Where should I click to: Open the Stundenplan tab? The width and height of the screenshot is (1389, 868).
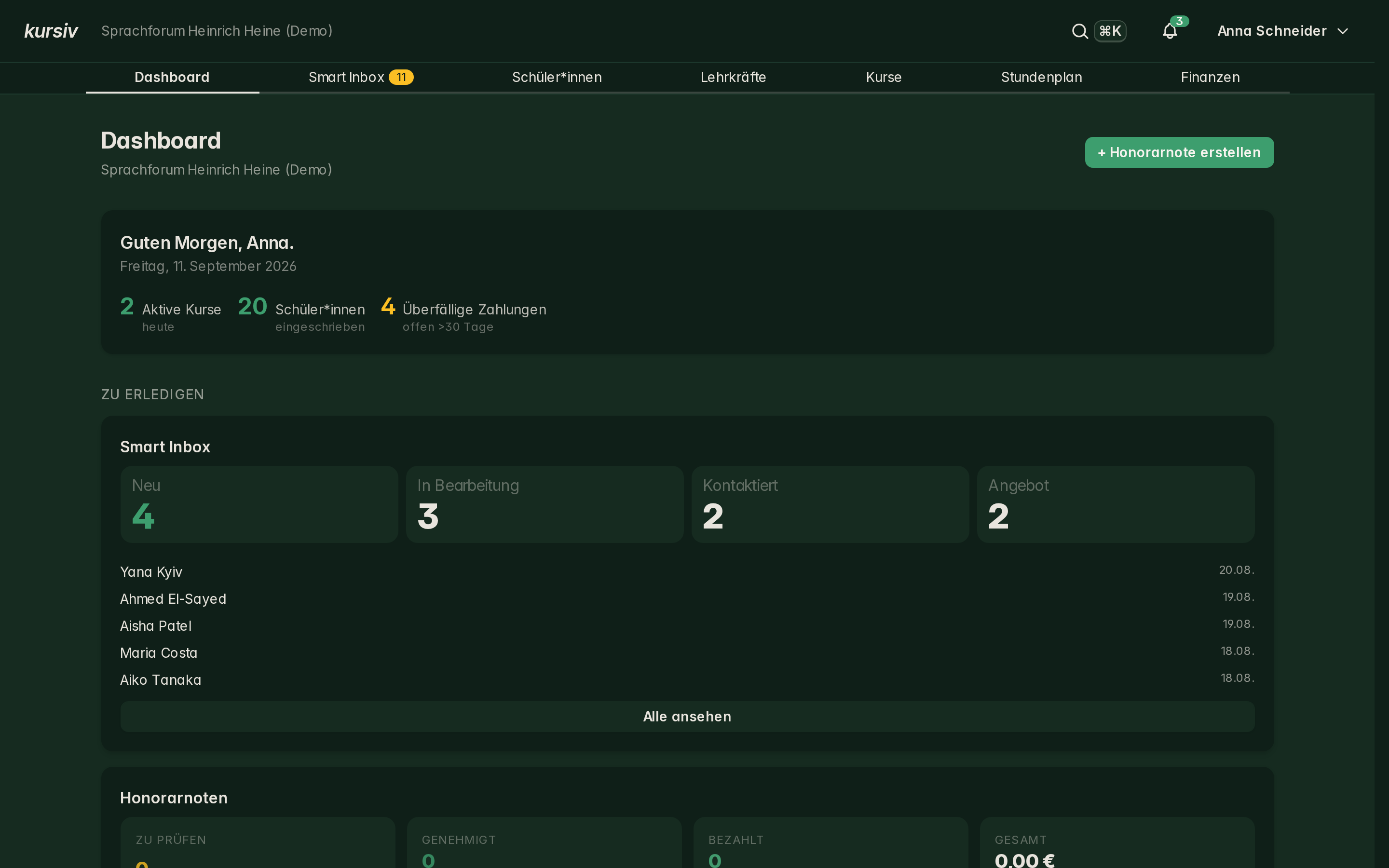pyautogui.click(x=1041, y=78)
